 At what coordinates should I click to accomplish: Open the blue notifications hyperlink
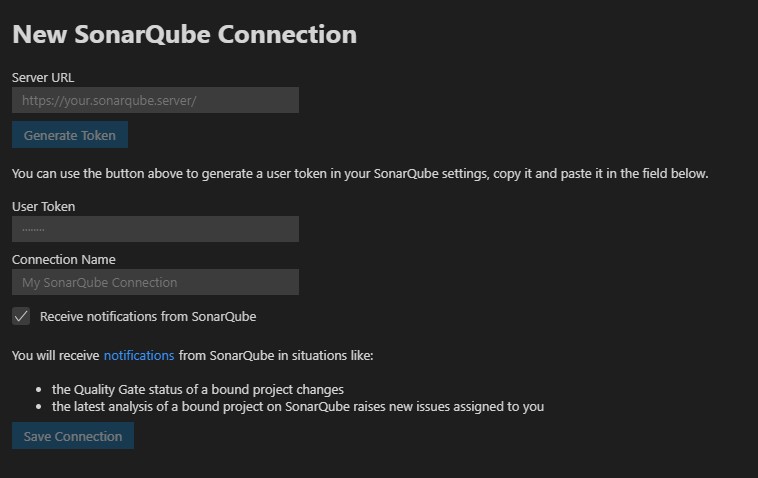139,355
